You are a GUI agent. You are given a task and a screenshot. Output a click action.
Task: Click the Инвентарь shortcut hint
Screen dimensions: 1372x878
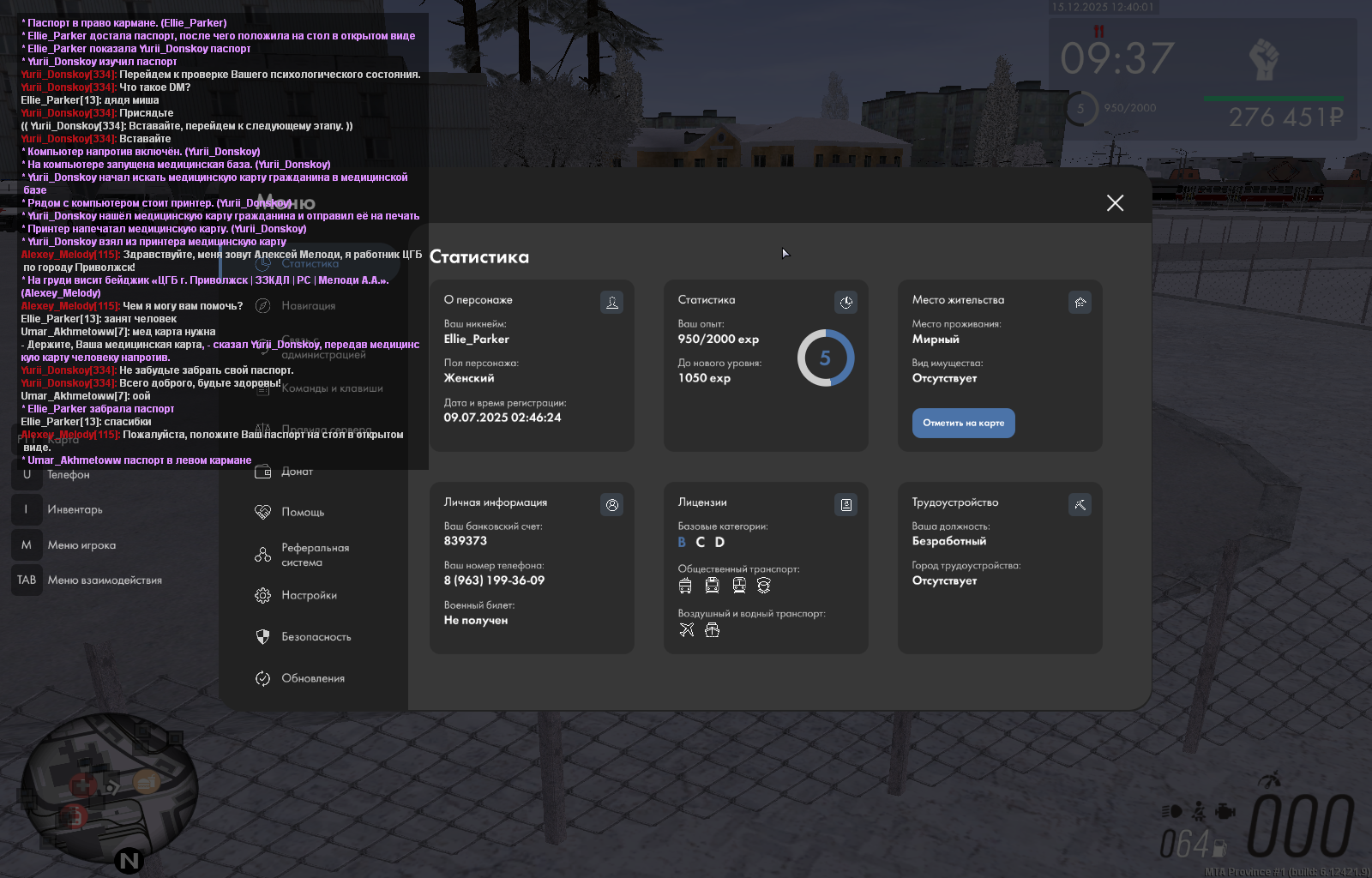pos(75,510)
